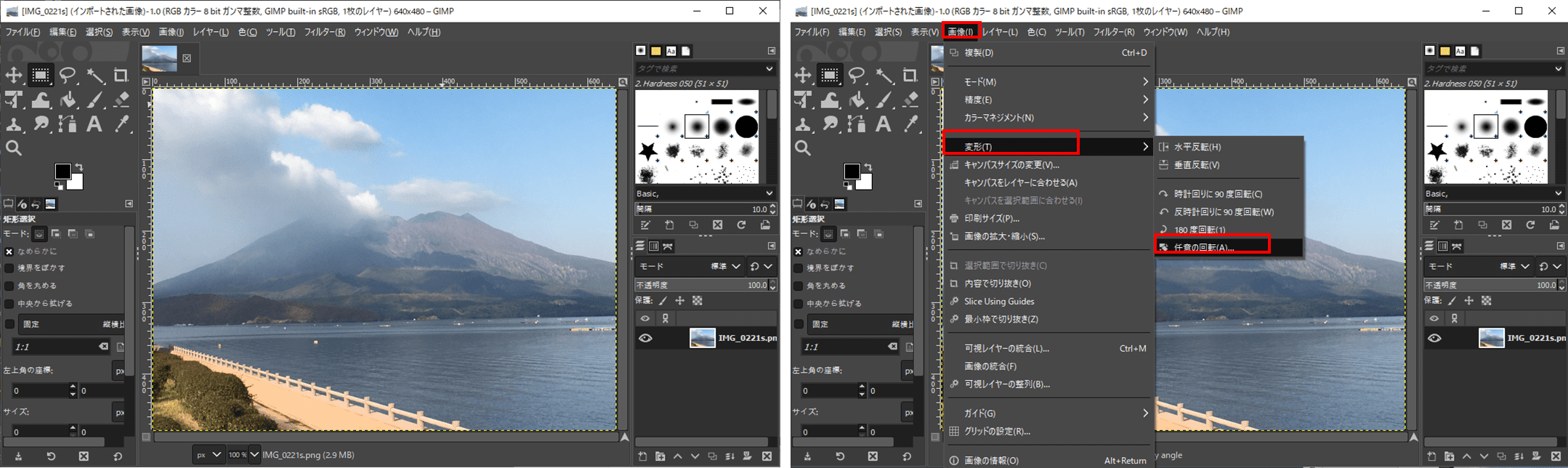Pick the Zoom magnifier tool in the left window
Screen dimensions: 1568x468
tap(14, 148)
